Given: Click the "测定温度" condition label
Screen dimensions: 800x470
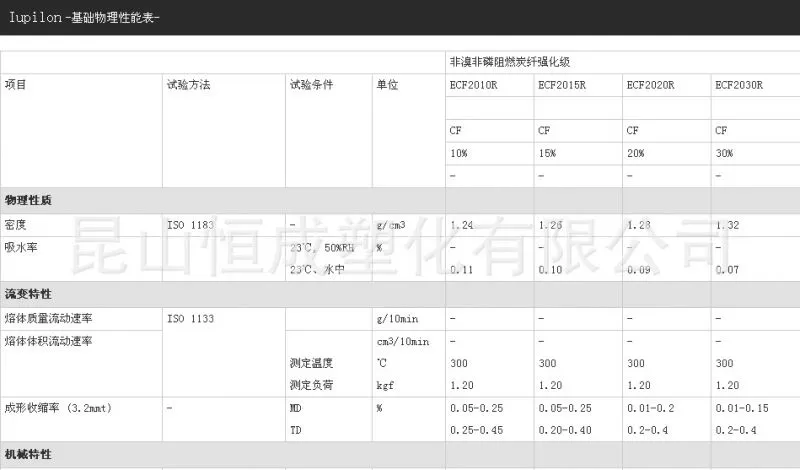Looking at the screenshot, I should coord(311,363).
